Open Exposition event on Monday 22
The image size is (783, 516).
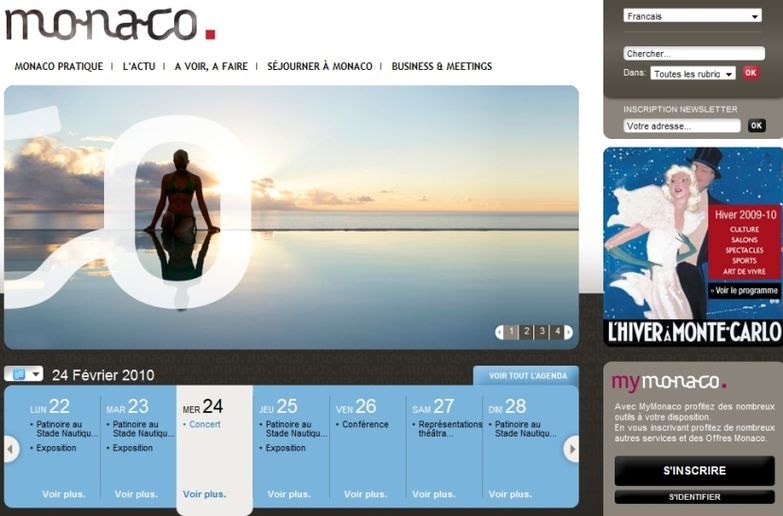click(56, 448)
